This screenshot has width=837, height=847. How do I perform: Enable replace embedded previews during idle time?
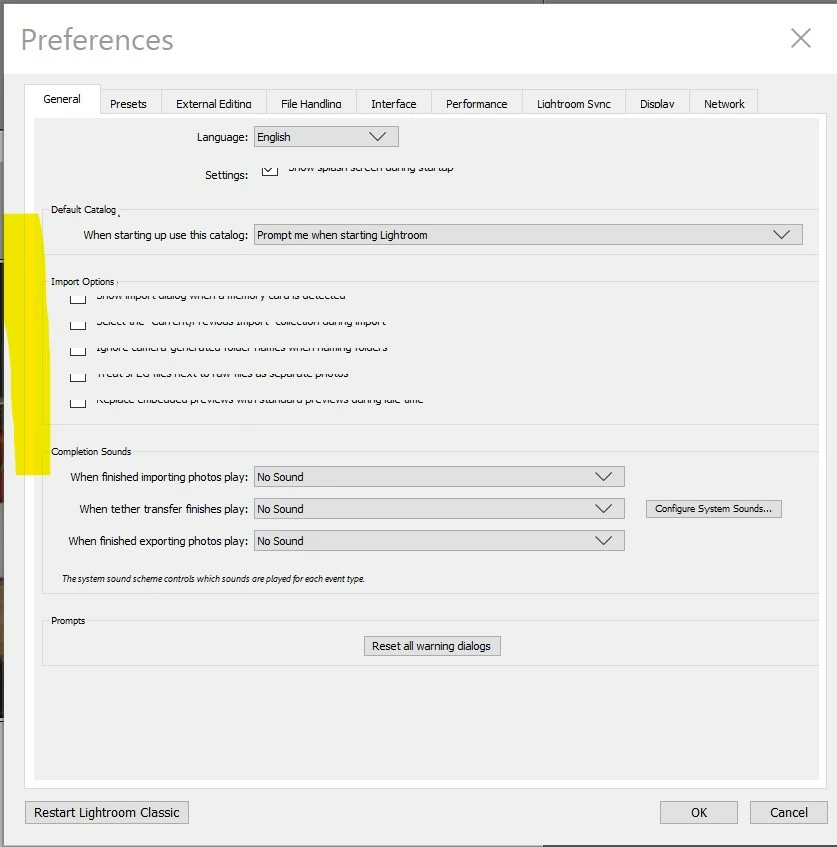pyautogui.click(x=78, y=402)
